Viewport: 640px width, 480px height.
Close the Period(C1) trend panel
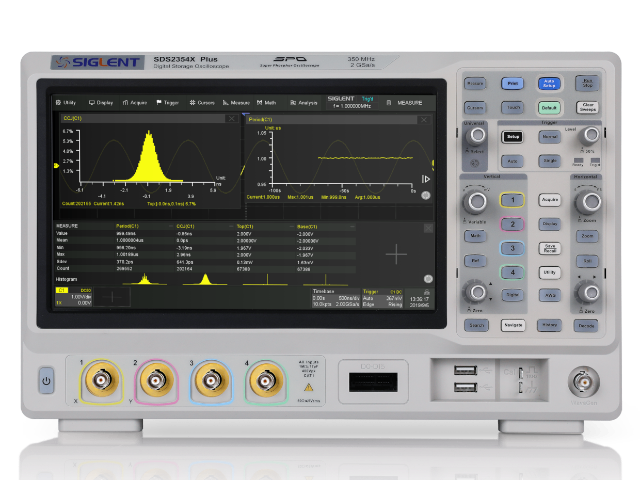(424, 120)
